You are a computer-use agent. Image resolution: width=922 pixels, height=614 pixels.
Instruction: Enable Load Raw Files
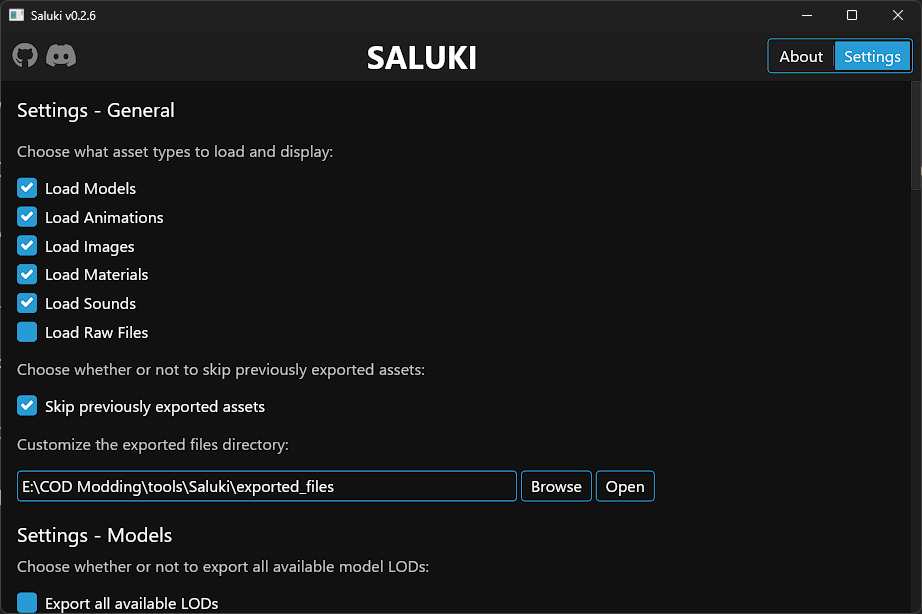coord(27,332)
